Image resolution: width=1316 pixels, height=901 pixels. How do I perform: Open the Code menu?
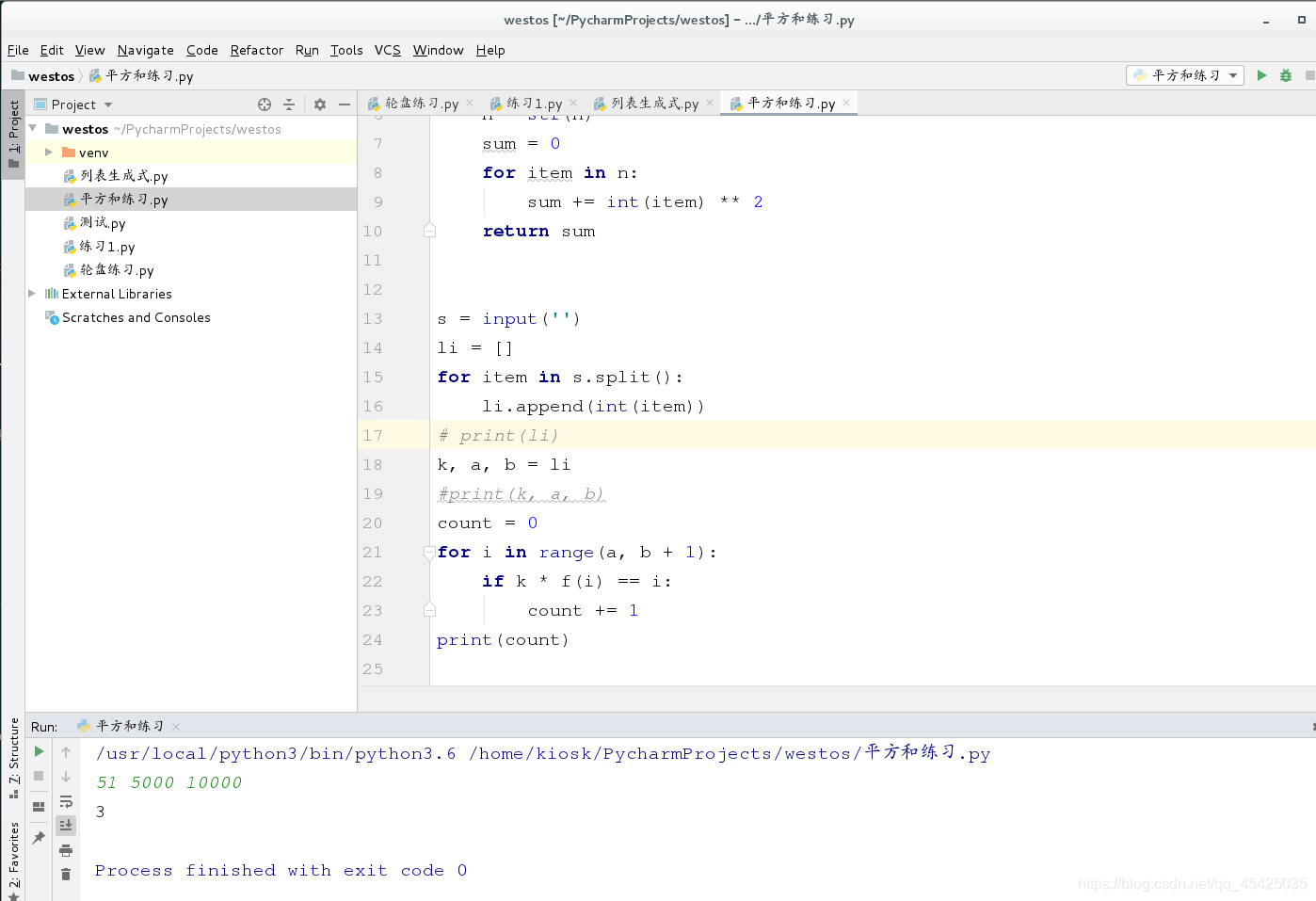202,50
